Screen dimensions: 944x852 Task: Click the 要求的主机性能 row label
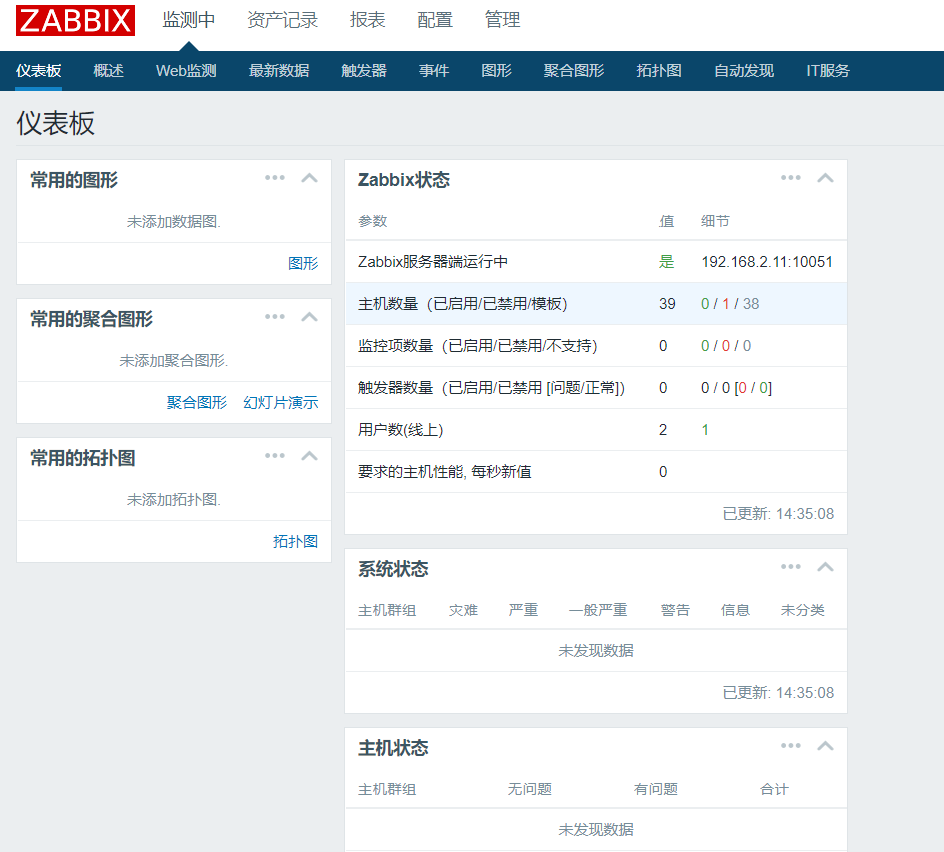[x=444, y=472]
